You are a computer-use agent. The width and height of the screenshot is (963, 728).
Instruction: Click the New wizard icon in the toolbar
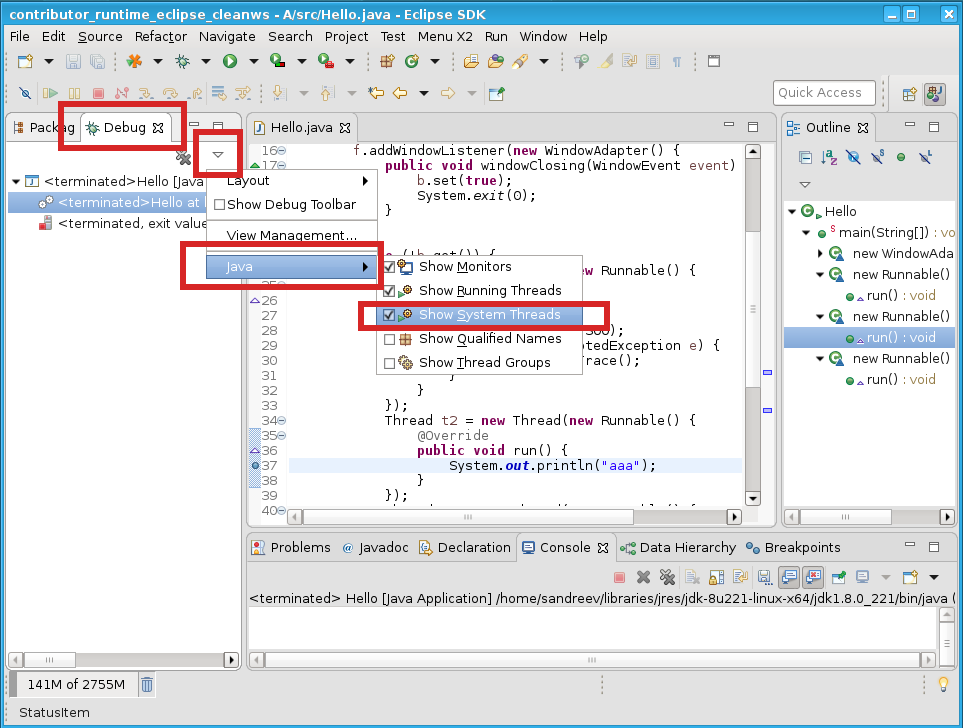pyautogui.click(x=26, y=61)
